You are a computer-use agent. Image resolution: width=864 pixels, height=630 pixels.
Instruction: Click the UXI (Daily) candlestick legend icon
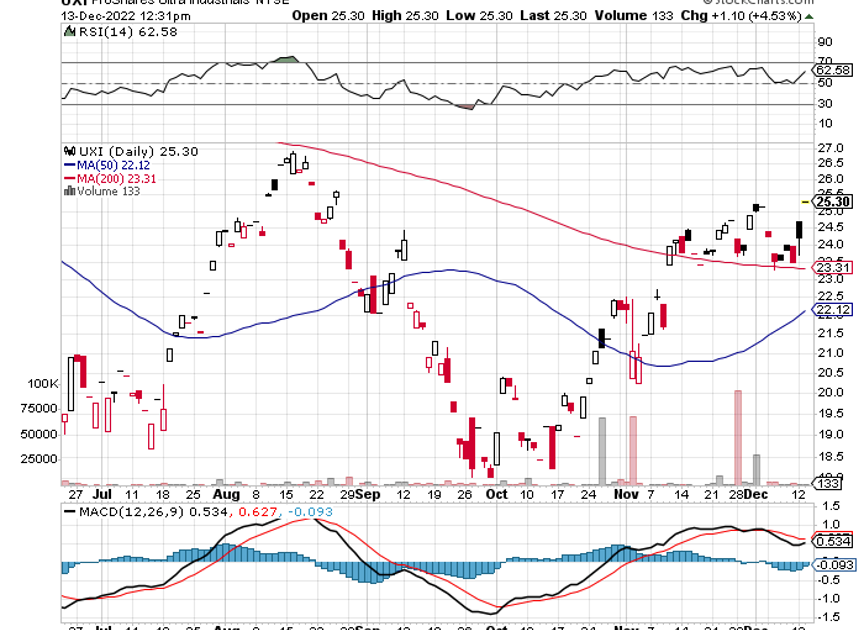pos(69,151)
